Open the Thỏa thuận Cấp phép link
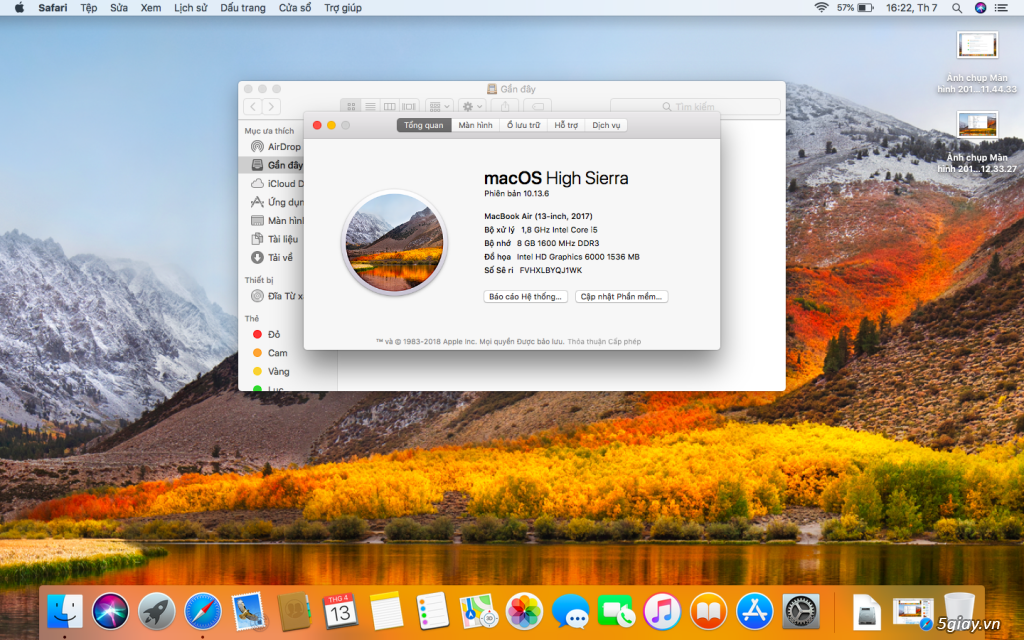 604,342
